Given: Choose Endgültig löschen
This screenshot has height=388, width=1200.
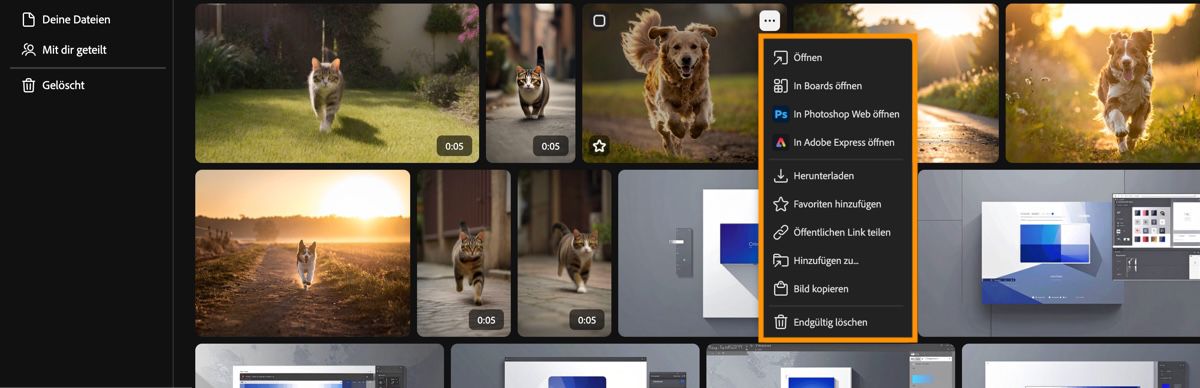Looking at the screenshot, I should (x=838, y=322).
